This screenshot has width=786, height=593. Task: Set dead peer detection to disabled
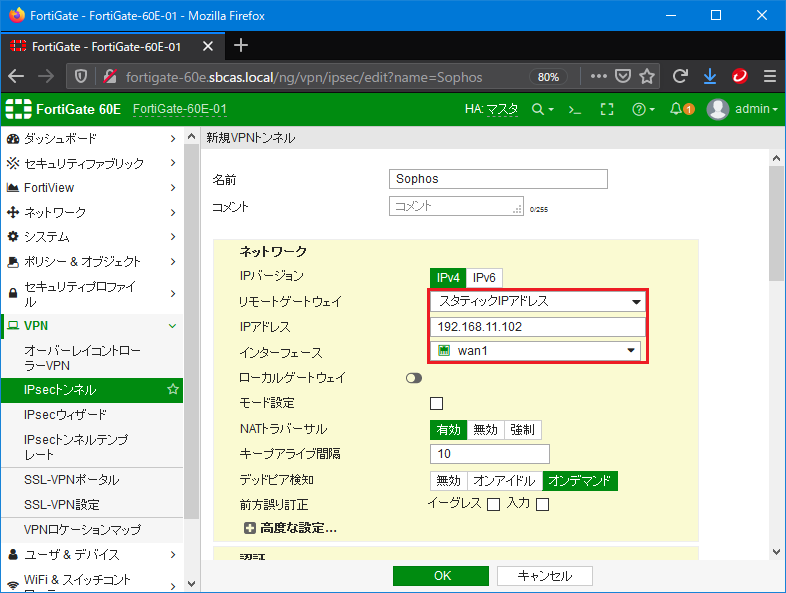[x=448, y=481]
